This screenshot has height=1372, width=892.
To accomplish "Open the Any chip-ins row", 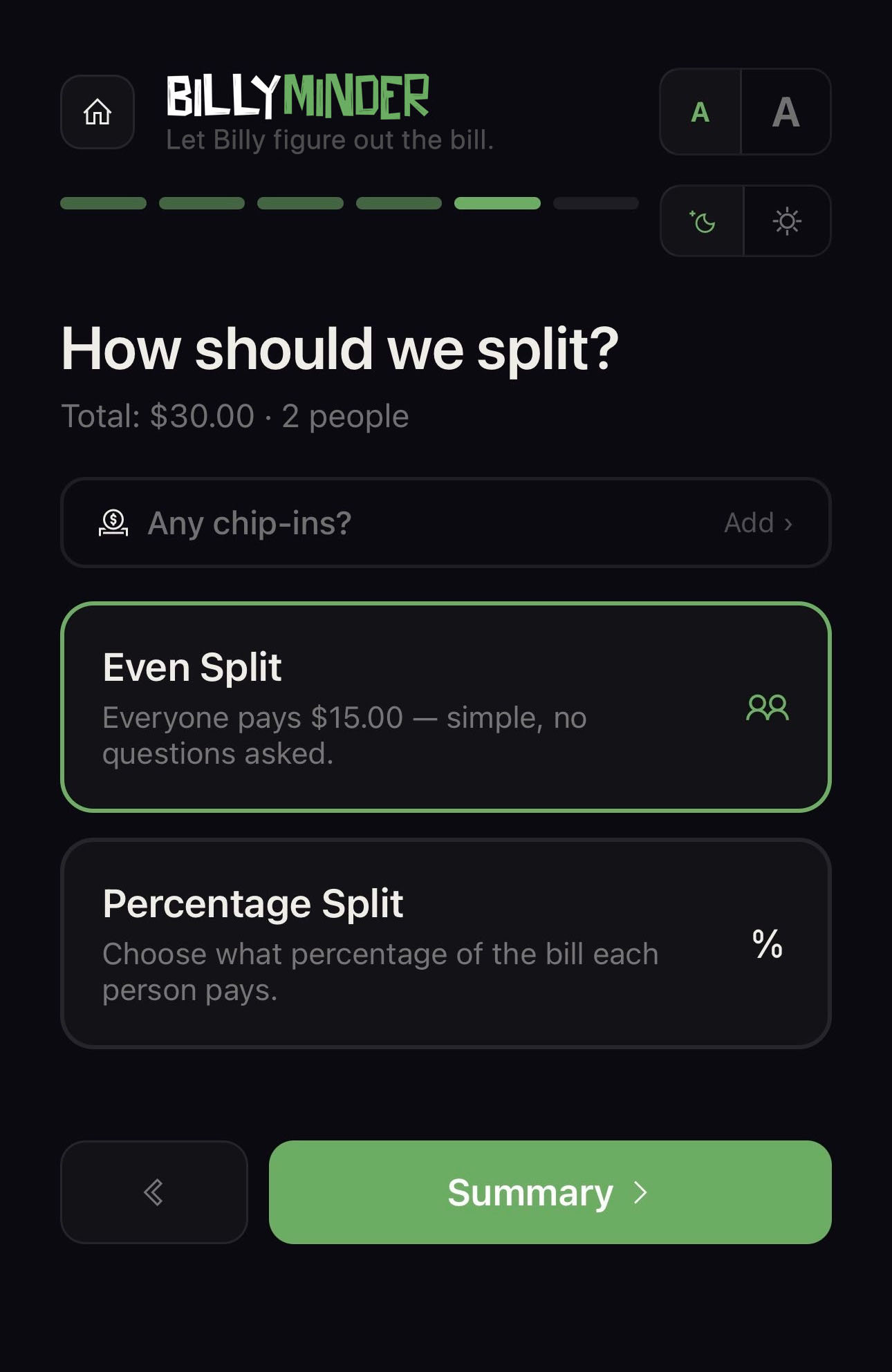I will tap(446, 523).
